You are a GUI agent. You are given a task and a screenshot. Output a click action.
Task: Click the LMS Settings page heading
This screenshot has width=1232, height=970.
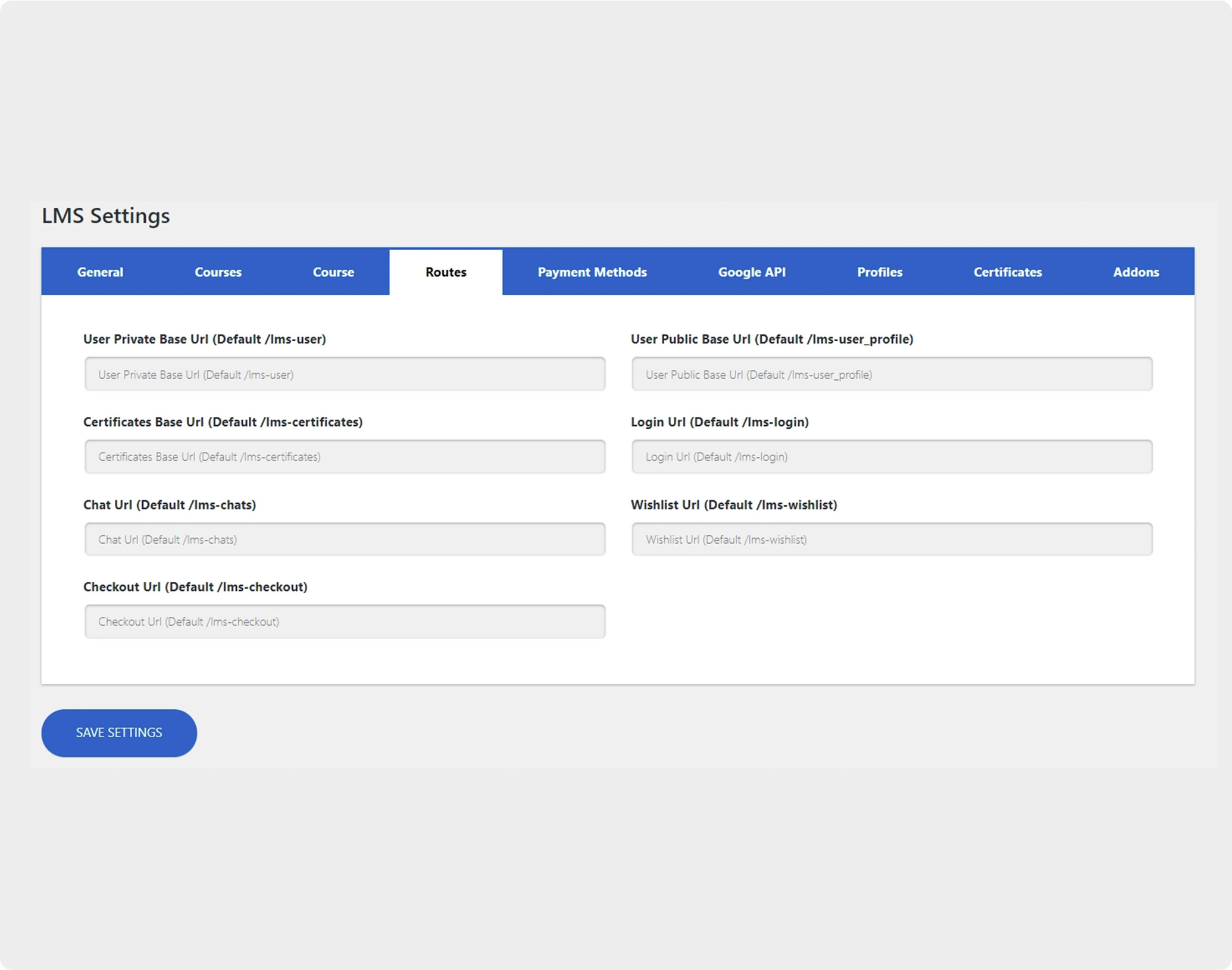(106, 216)
